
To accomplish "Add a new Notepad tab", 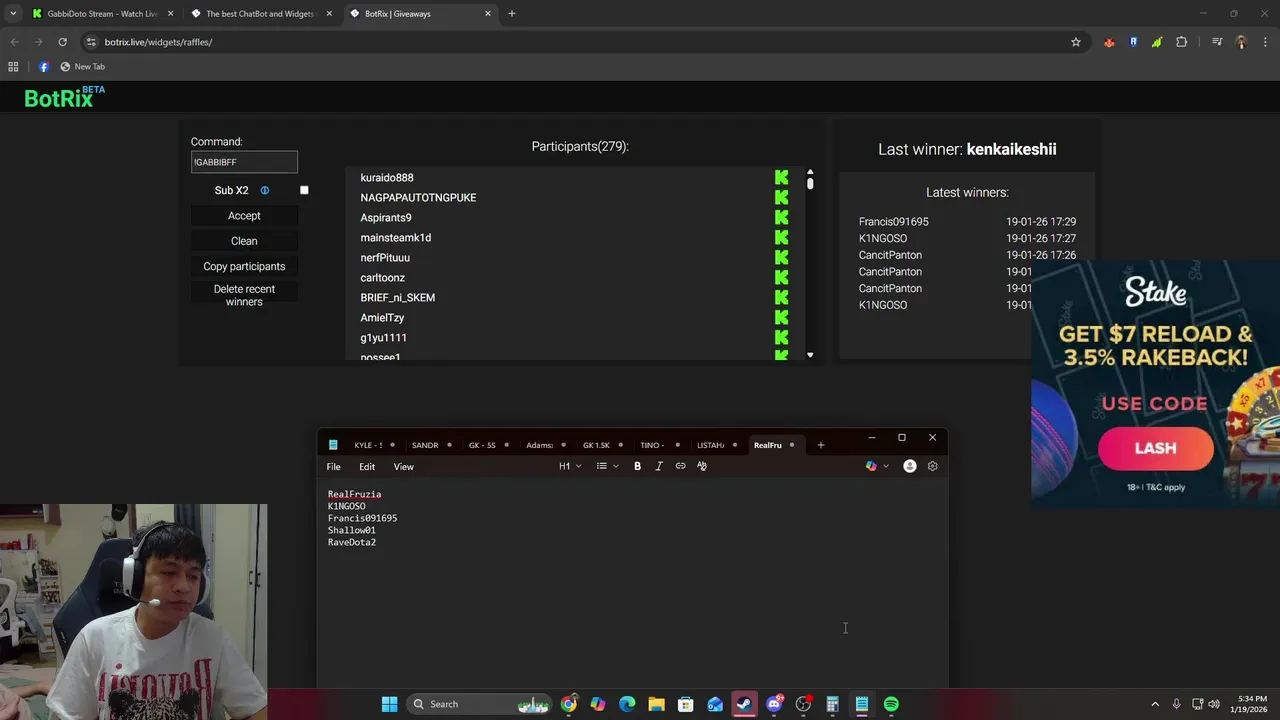I will (x=821, y=445).
